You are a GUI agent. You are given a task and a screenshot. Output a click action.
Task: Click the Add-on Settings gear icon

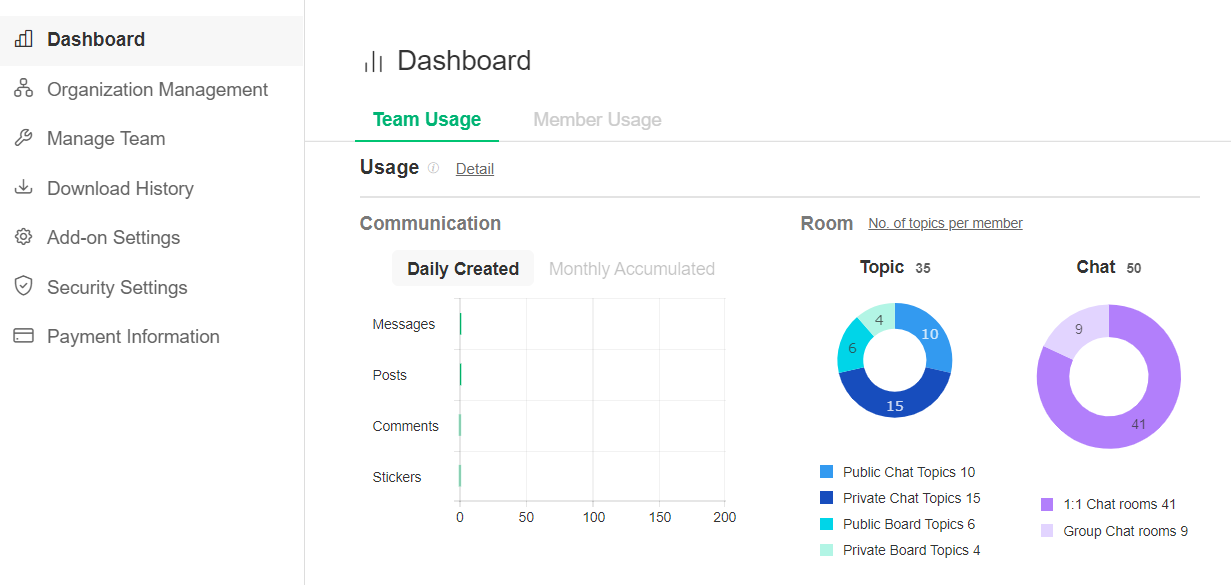pos(23,237)
